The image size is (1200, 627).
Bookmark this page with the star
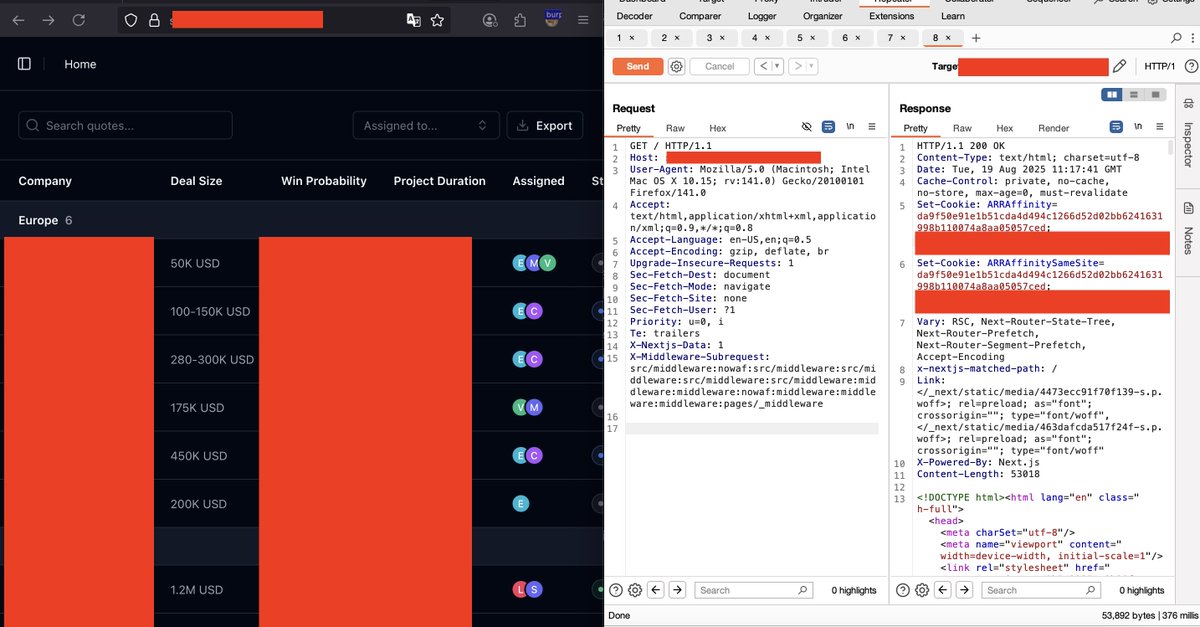point(437,20)
